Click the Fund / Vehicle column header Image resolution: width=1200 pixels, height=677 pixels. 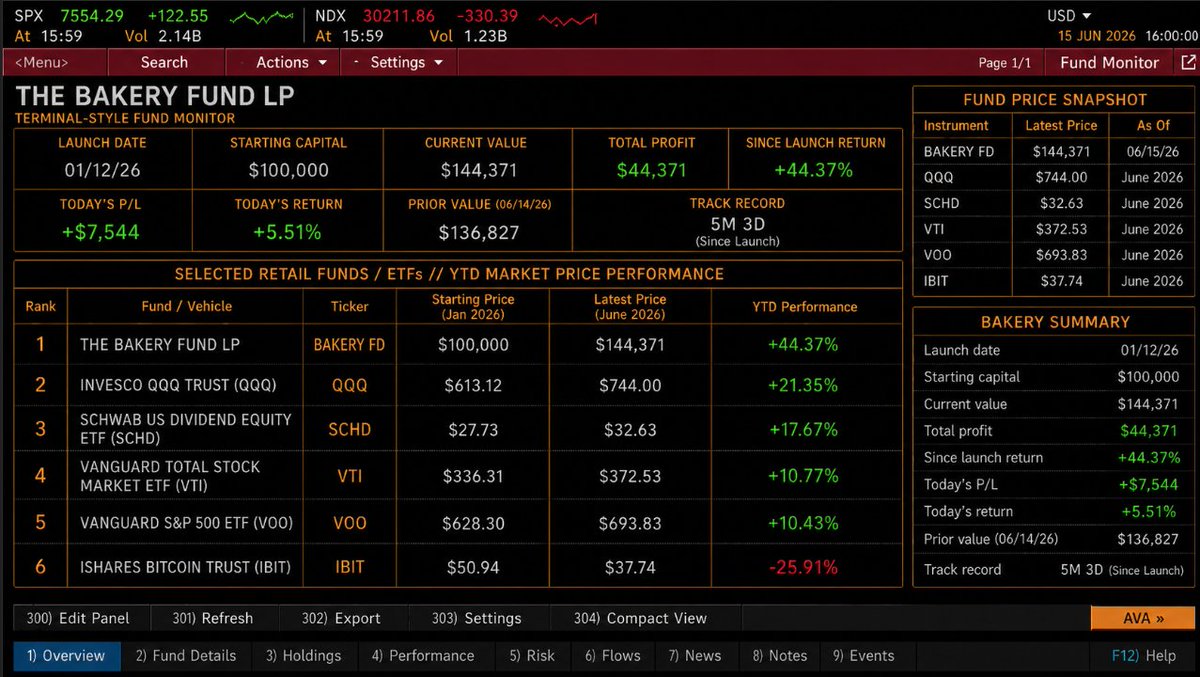[187, 306]
